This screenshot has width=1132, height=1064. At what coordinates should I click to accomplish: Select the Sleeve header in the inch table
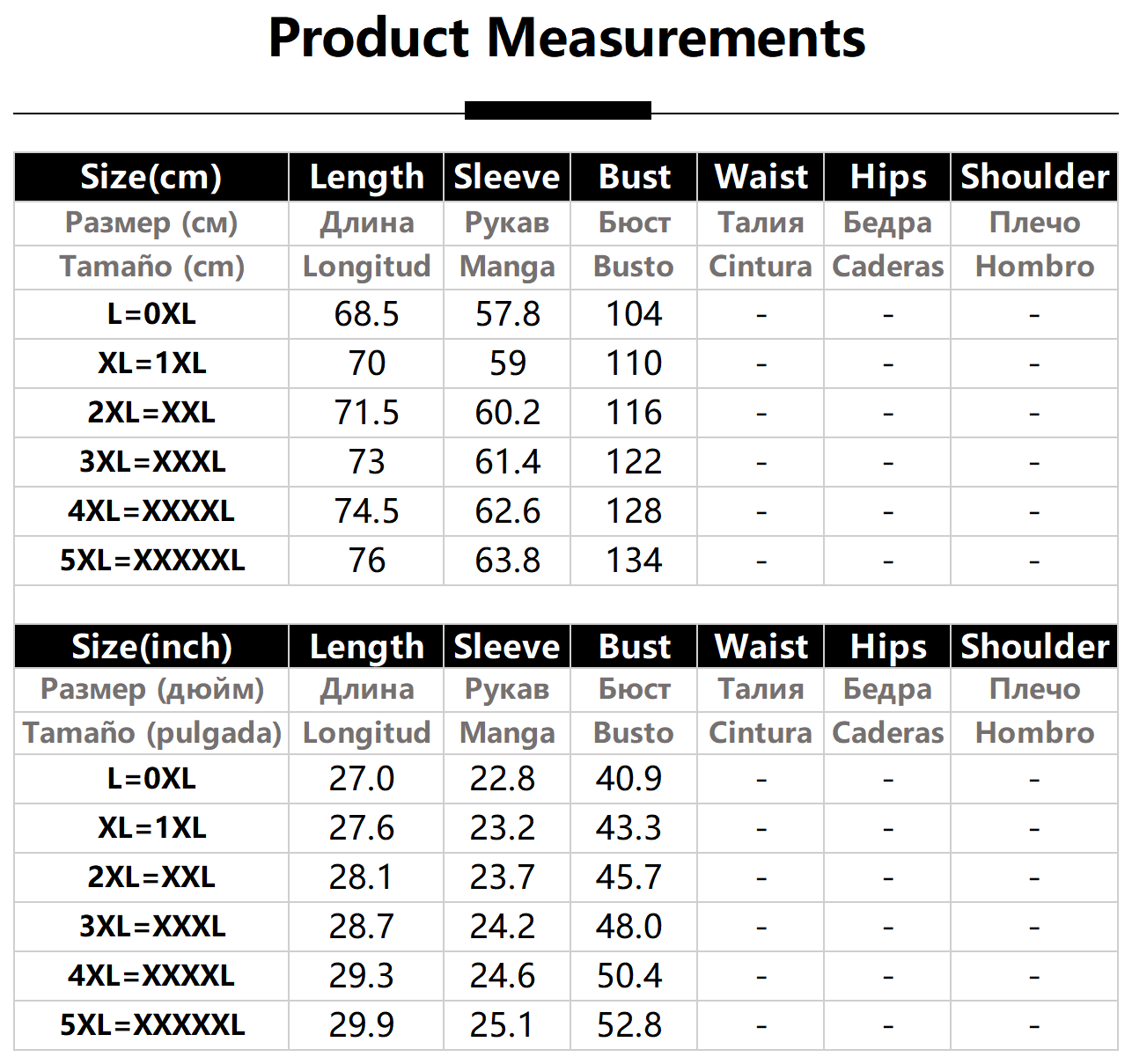[x=507, y=647]
